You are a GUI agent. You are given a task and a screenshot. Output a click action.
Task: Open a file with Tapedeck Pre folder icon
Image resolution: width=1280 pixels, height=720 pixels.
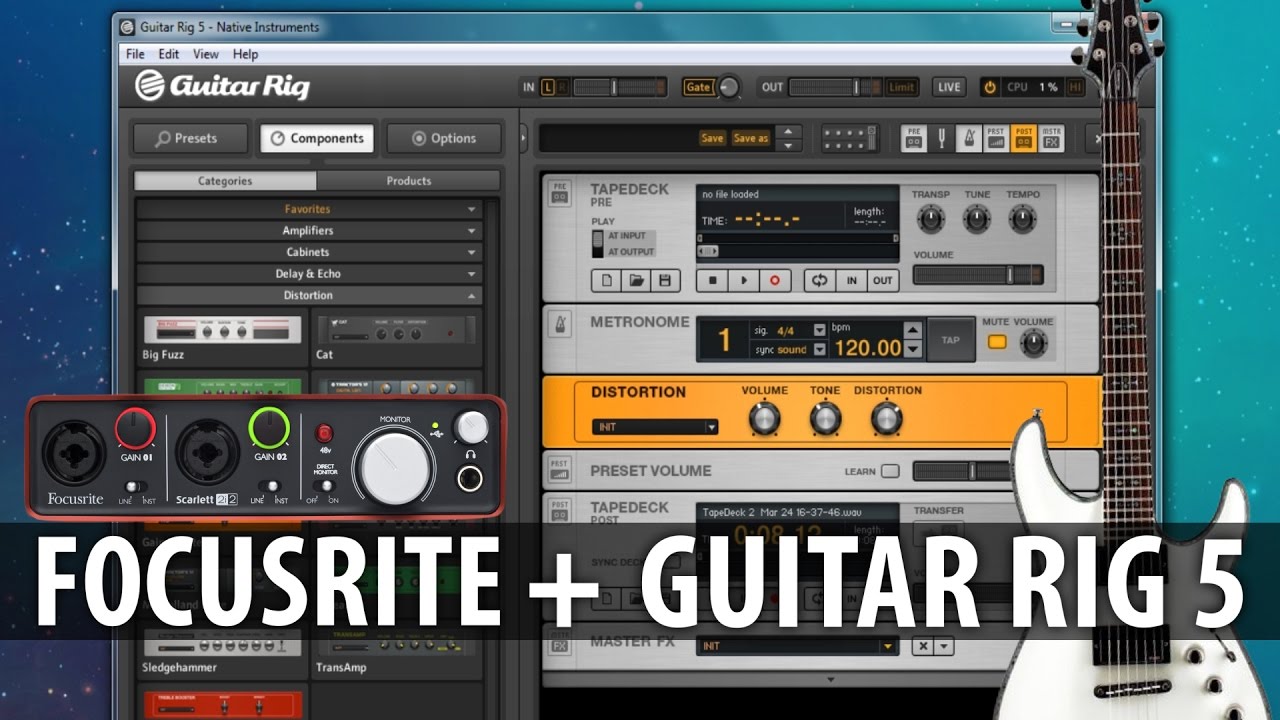[636, 281]
